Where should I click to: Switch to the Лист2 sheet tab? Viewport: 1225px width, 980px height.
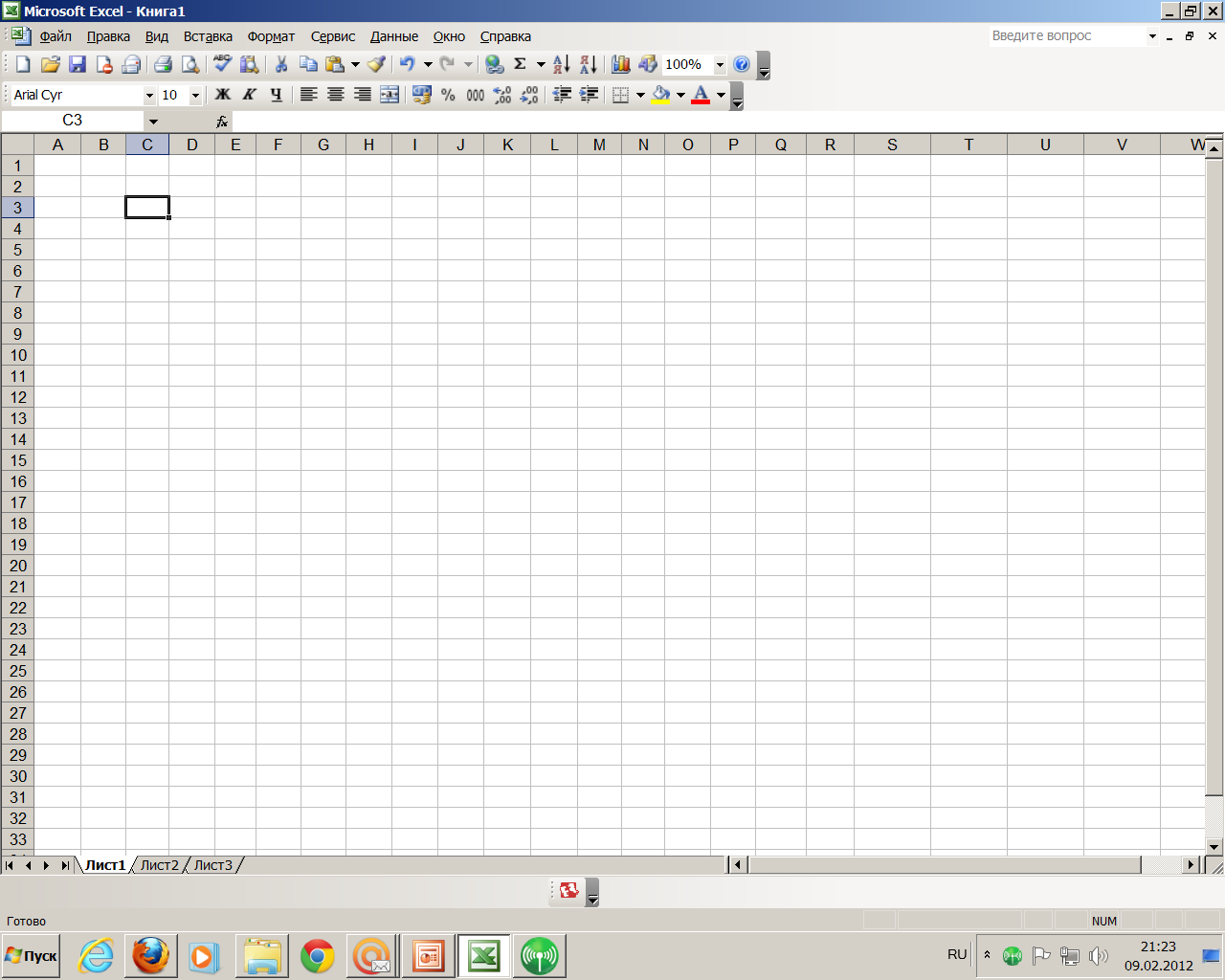point(160,865)
